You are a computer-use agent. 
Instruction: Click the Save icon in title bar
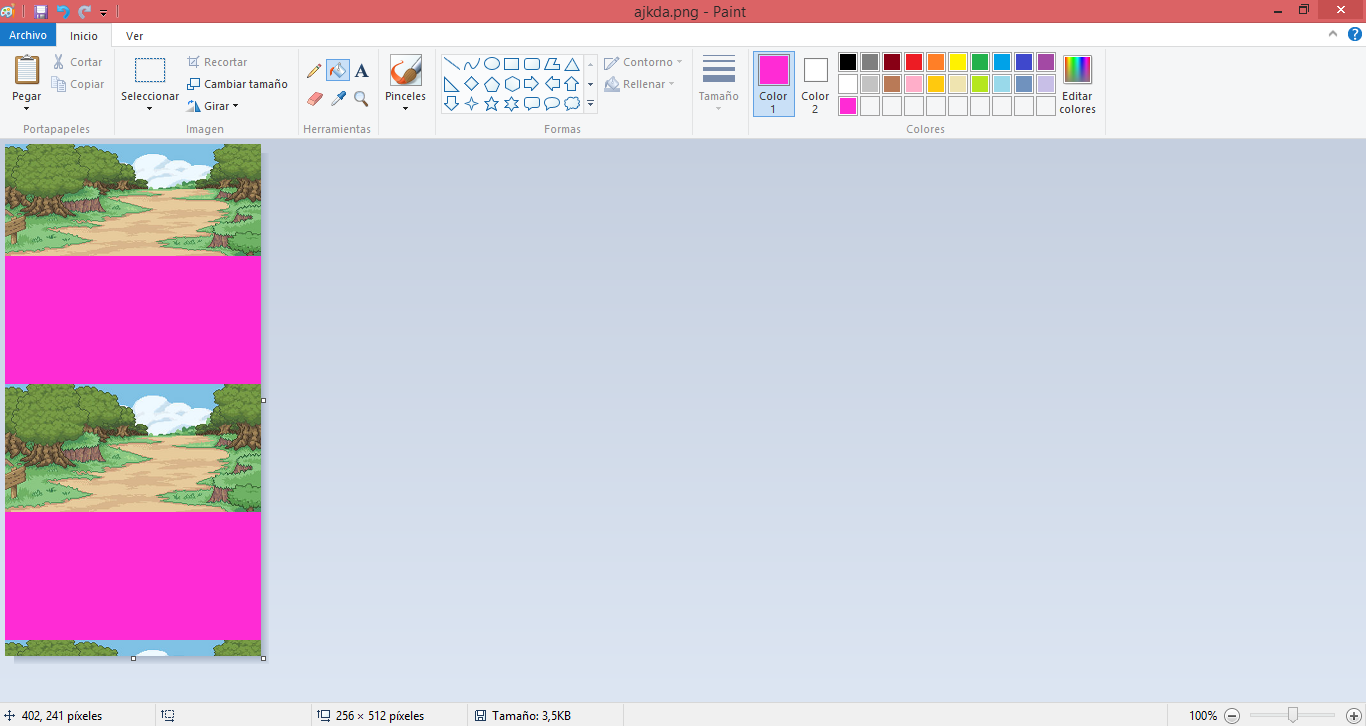[41, 12]
